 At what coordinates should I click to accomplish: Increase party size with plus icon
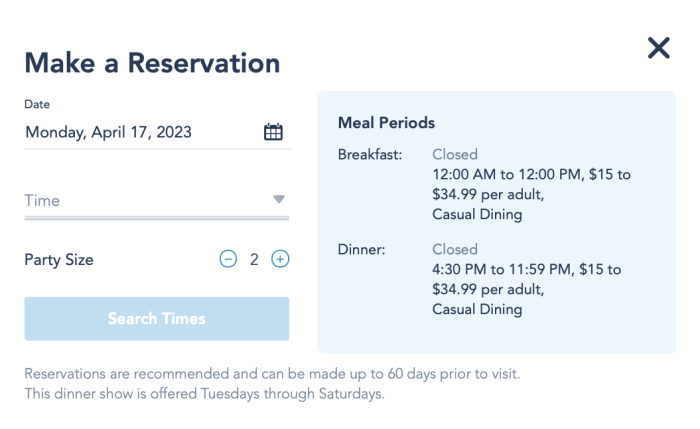pos(281,260)
